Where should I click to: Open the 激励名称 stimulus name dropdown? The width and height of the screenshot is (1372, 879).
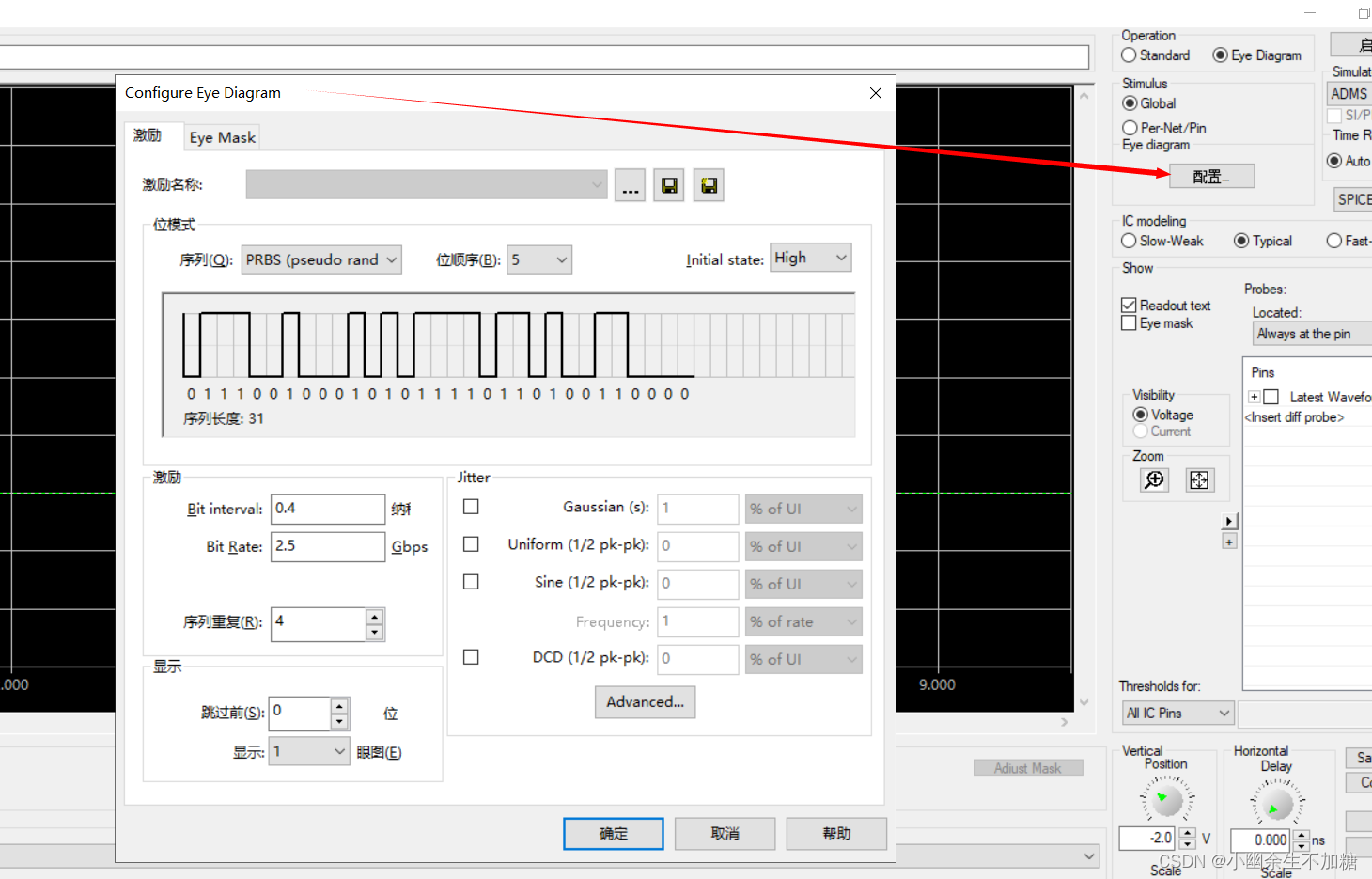[427, 184]
